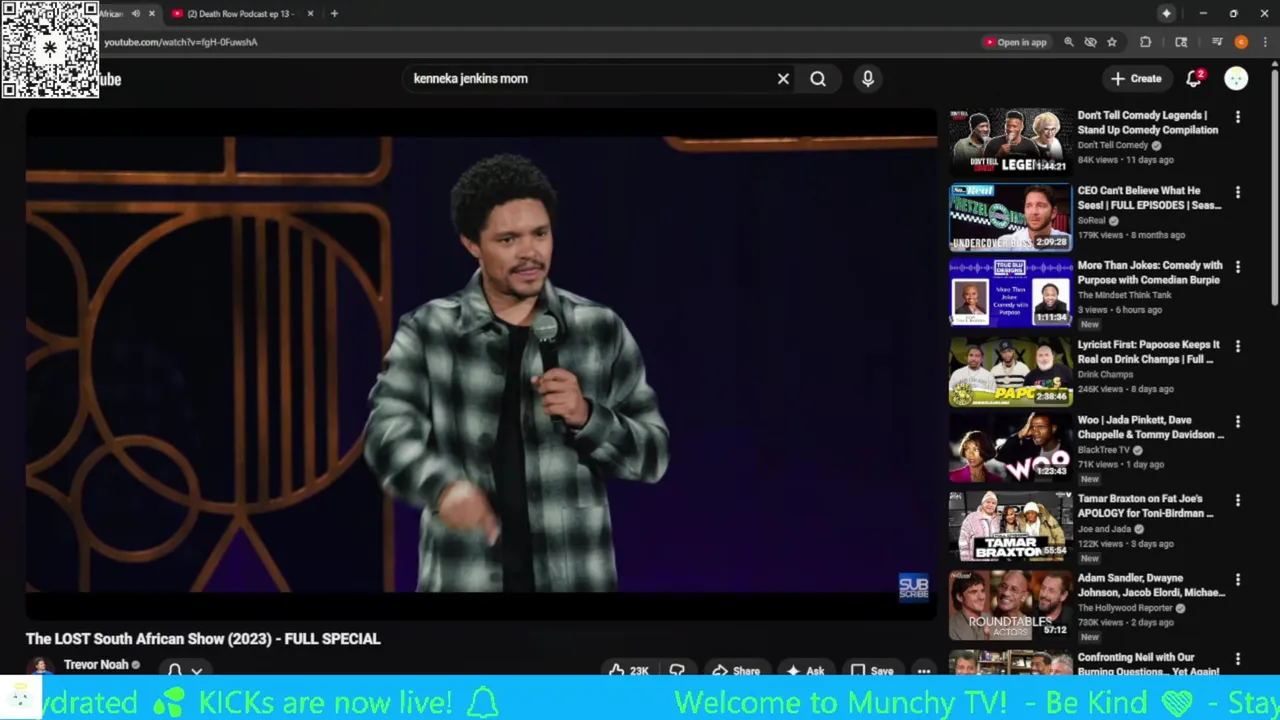Open the 'Open in app' chip
The width and height of the screenshot is (1280, 720).
[x=1015, y=42]
